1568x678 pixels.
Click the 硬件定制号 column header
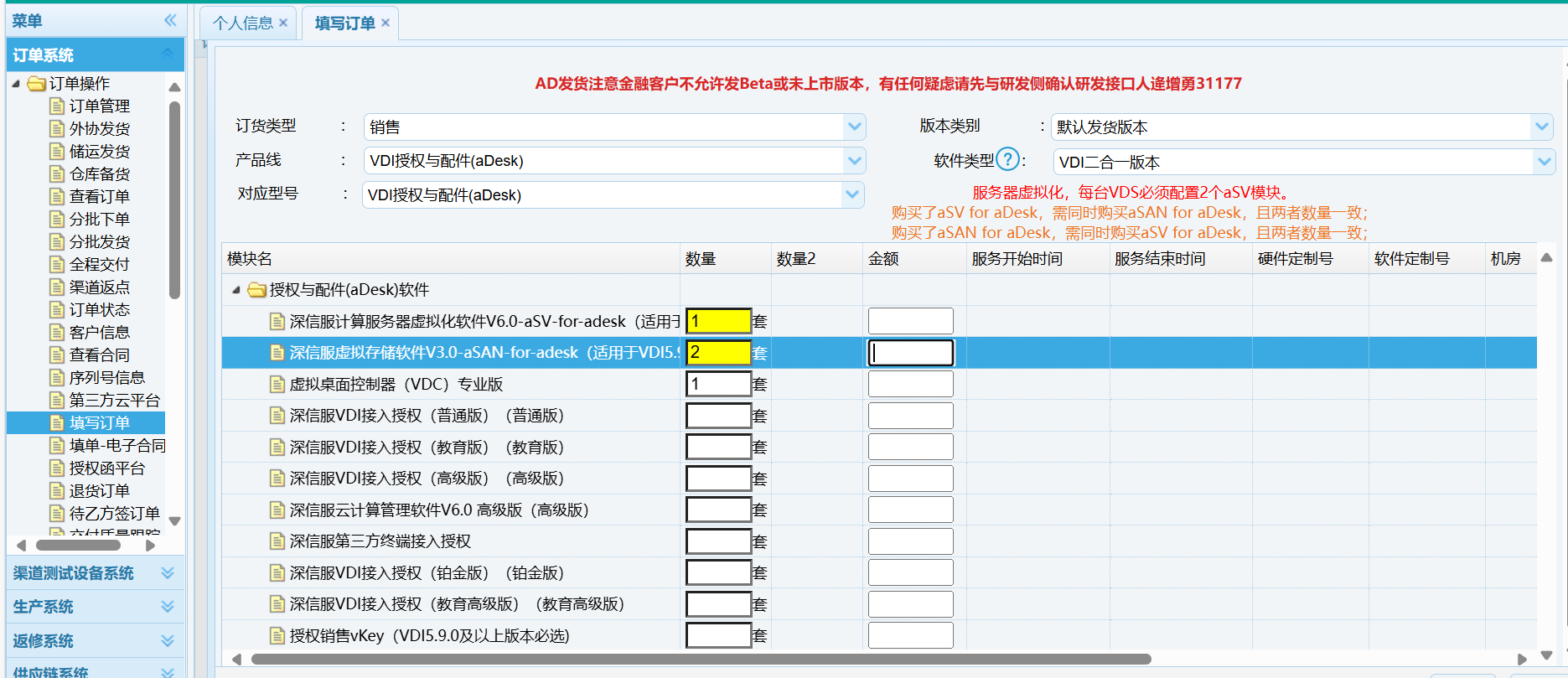1311,259
